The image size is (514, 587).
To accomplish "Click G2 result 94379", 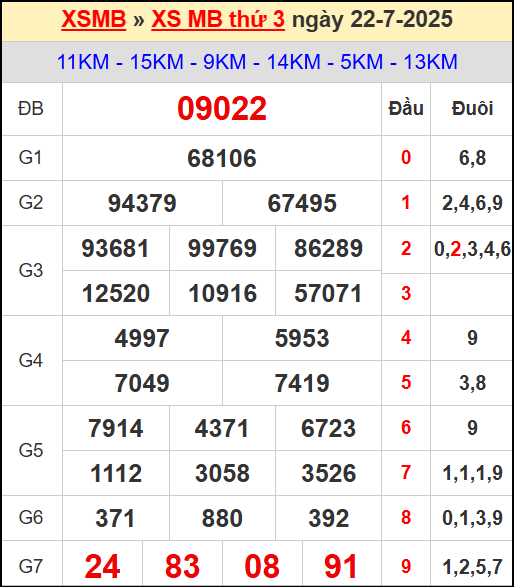I will tap(142, 203).
